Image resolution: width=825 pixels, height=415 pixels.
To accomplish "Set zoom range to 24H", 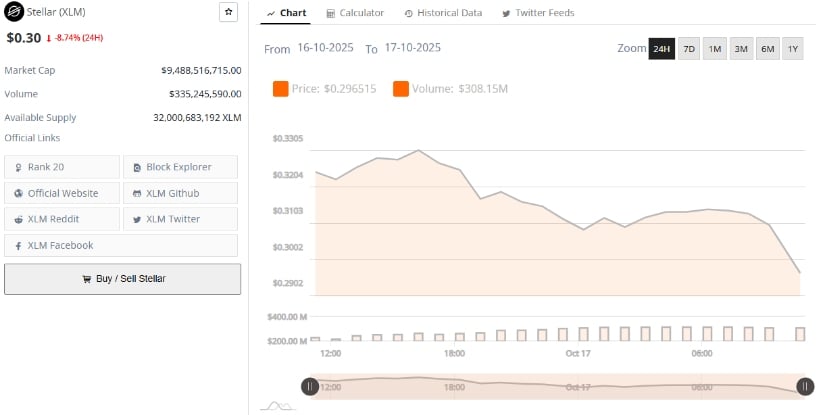I will [661, 49].
